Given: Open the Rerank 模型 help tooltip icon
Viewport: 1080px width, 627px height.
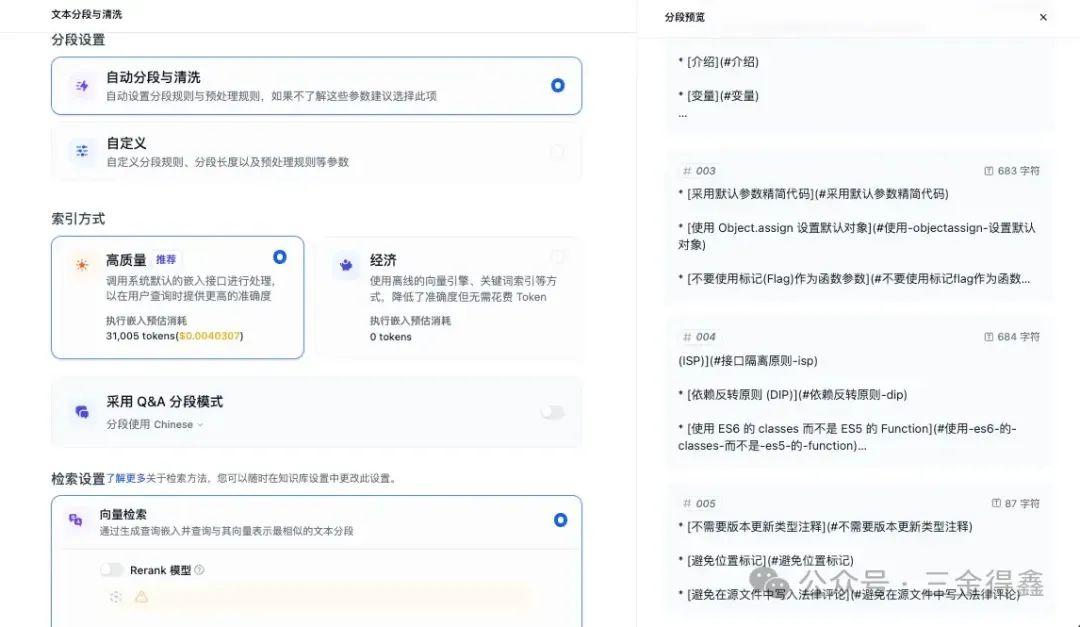Looking at the screenshot, I should pos(200,568).
